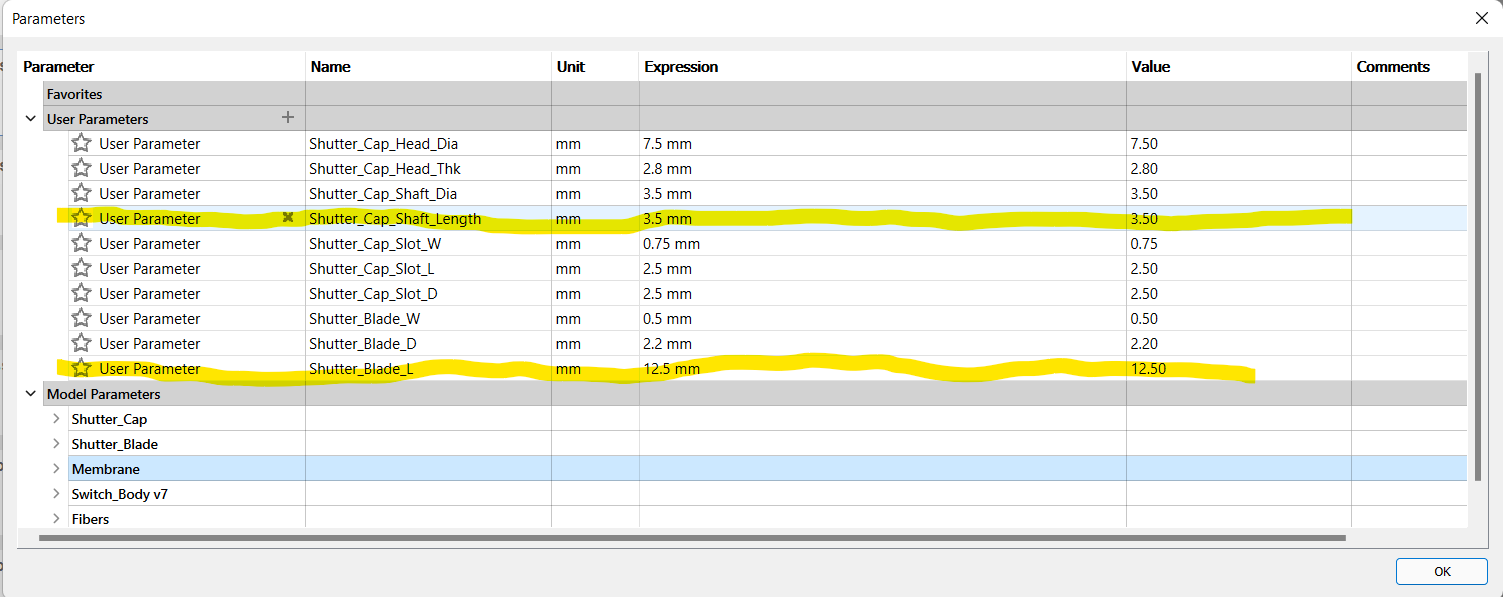The height and width of the screenshot is (597, 1503).
Task: Click the Shutter_Cap_Shaft_Dia name cell
Action: [428, 193]
